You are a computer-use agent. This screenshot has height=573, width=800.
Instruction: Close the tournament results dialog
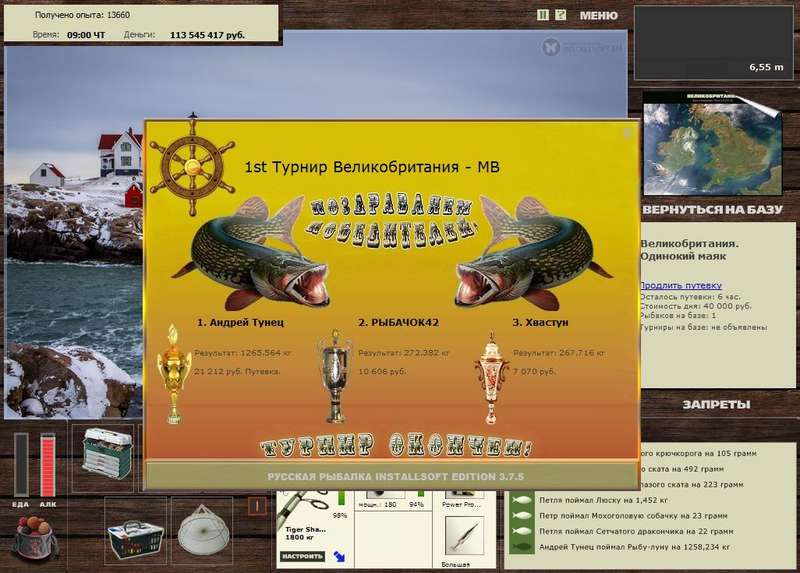point(628,133)
